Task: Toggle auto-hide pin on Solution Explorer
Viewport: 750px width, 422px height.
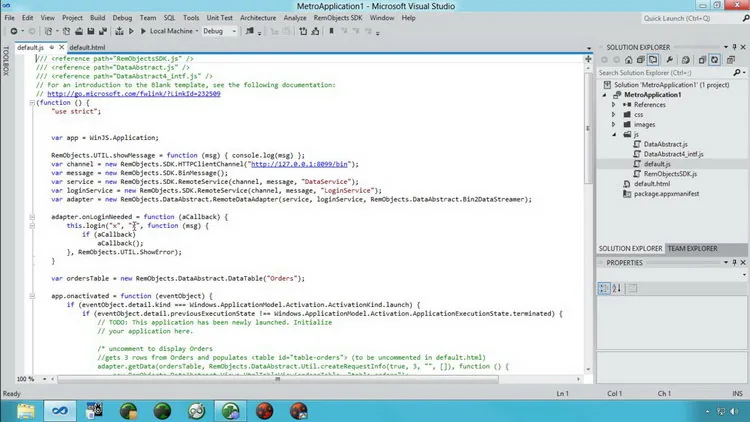Action: point(735,47)
